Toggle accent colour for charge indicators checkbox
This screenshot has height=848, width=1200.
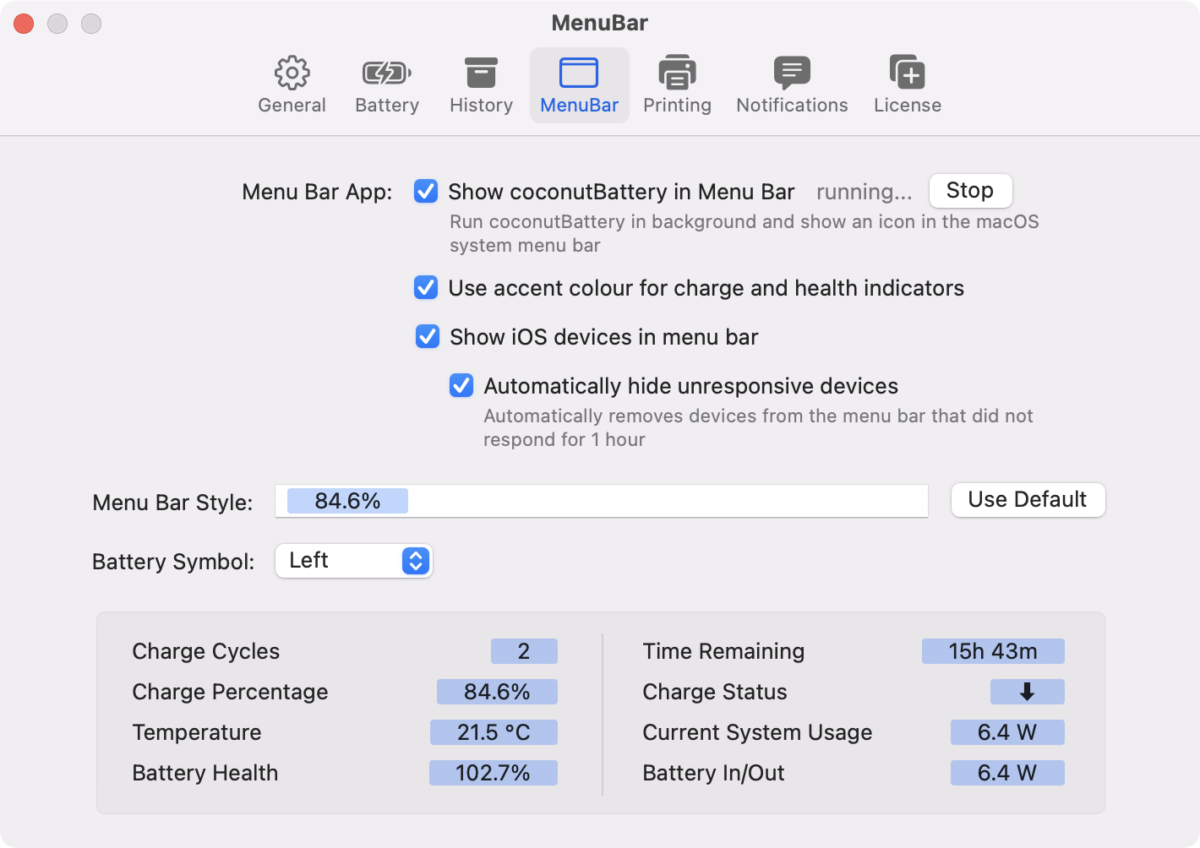[x=426, y=288]
